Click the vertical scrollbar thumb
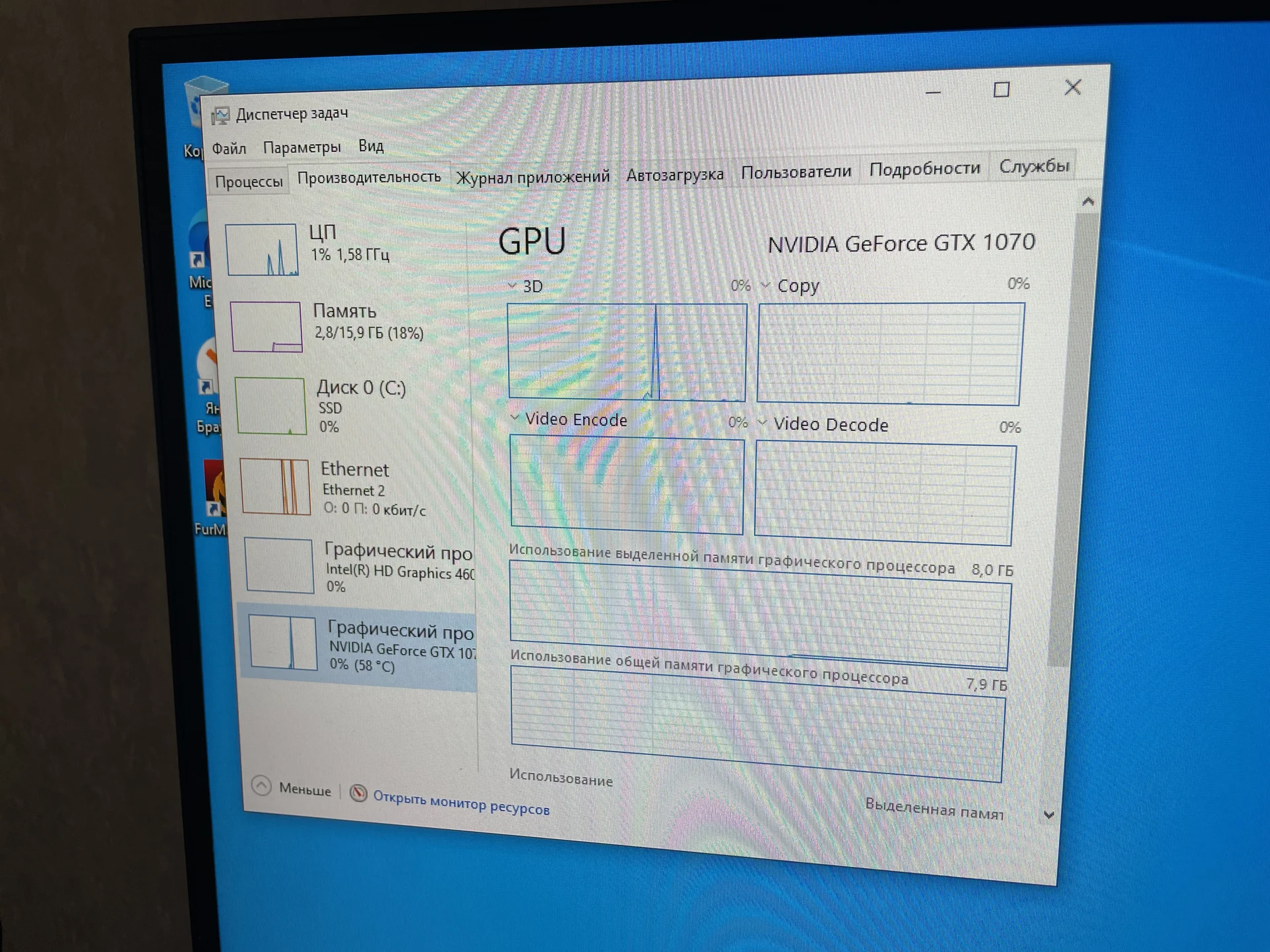This screenshot has height=952, width=1270. pyautogui.click(x=1073, y=440)
